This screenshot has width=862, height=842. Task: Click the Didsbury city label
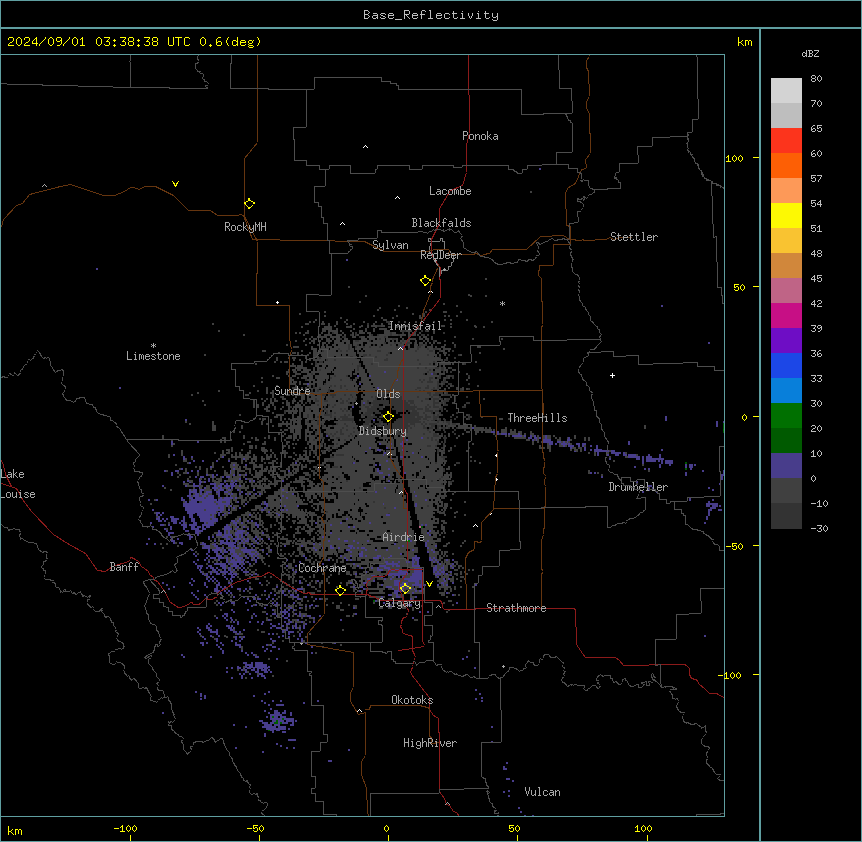[383, 431]
